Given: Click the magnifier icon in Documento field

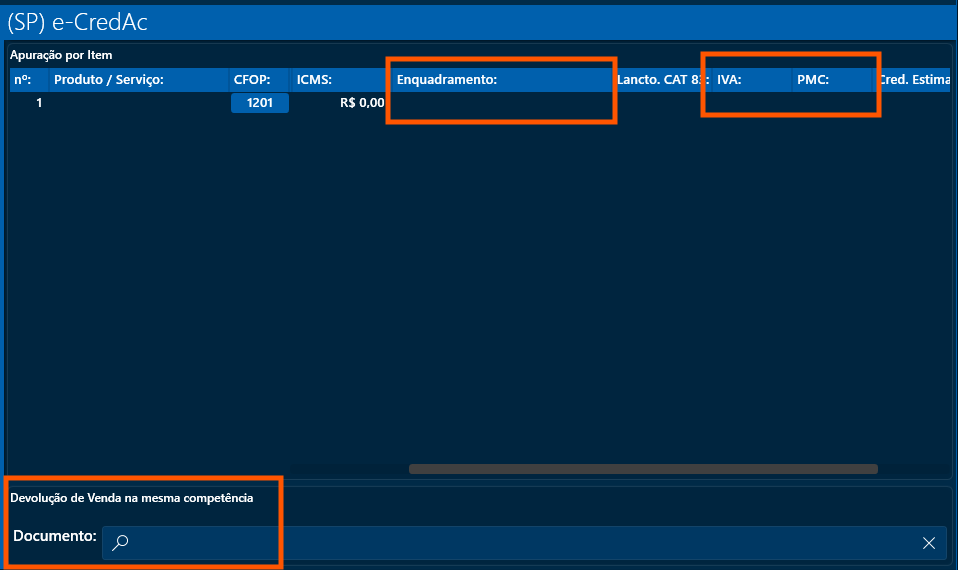Looking at the screenshot, I should point(120,542).
